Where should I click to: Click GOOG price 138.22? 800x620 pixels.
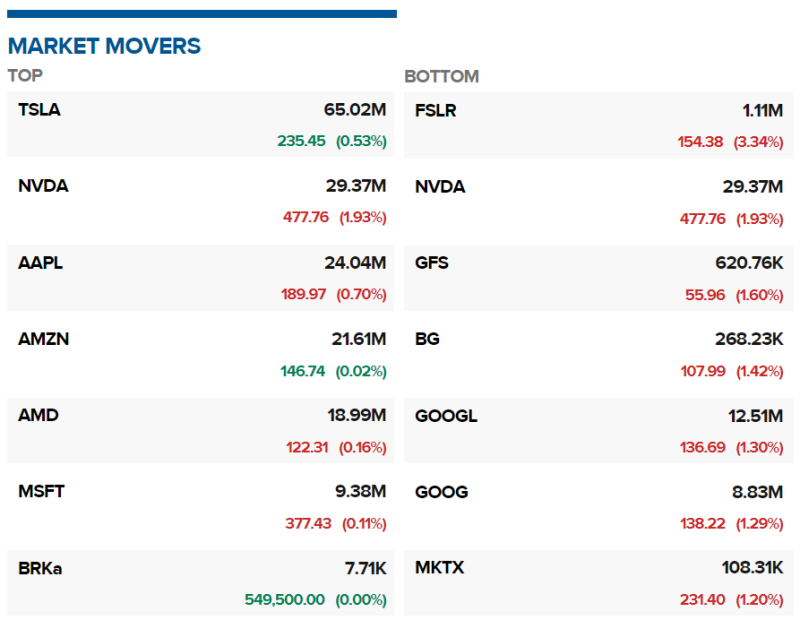click(703, 524)
